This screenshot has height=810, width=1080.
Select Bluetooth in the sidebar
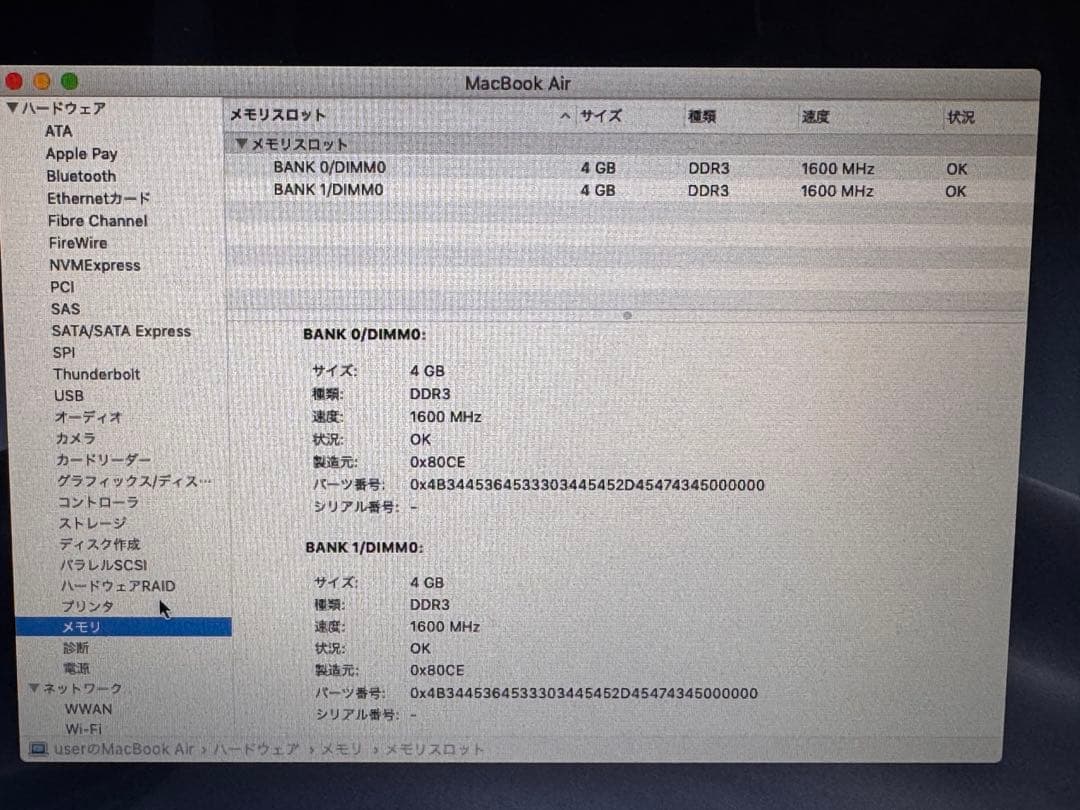tap(80, 176)
